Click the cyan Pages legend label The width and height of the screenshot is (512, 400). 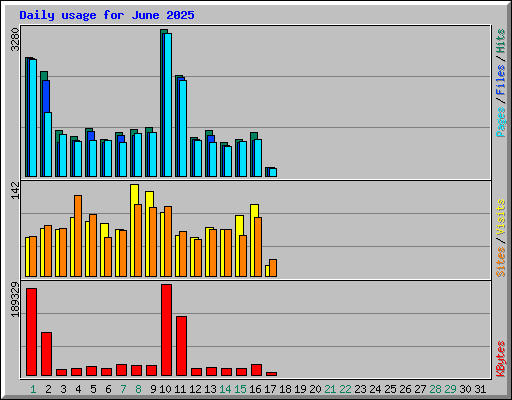[x=501, y=122]
